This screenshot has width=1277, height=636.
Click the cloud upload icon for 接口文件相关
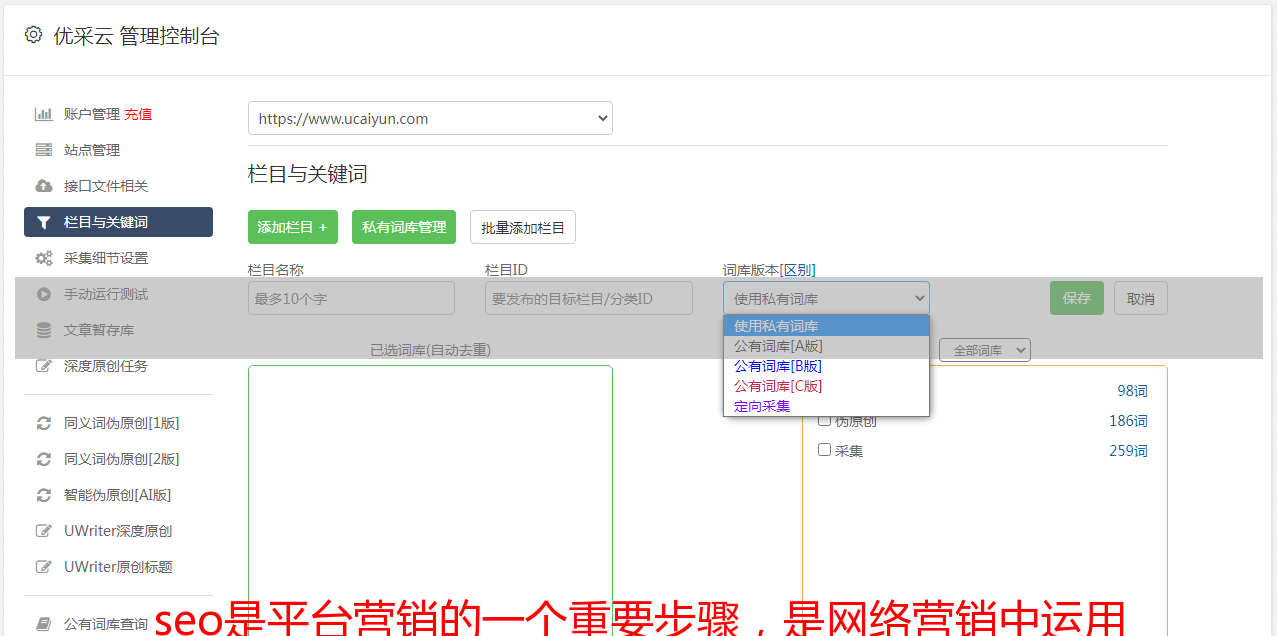tap(44, 186)
